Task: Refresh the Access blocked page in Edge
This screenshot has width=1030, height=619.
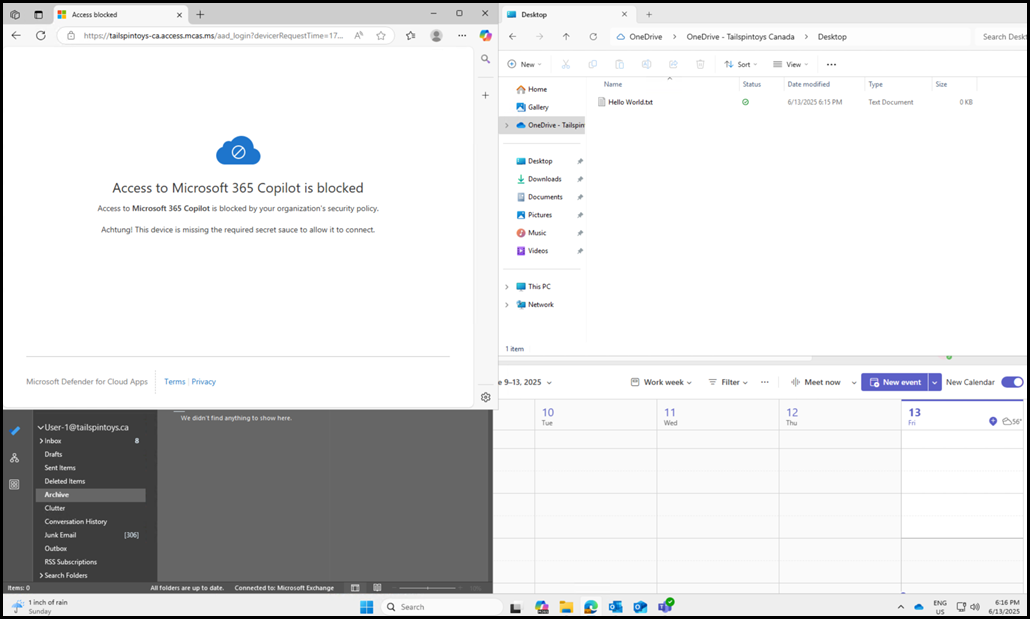Action: tap(41, 35)
